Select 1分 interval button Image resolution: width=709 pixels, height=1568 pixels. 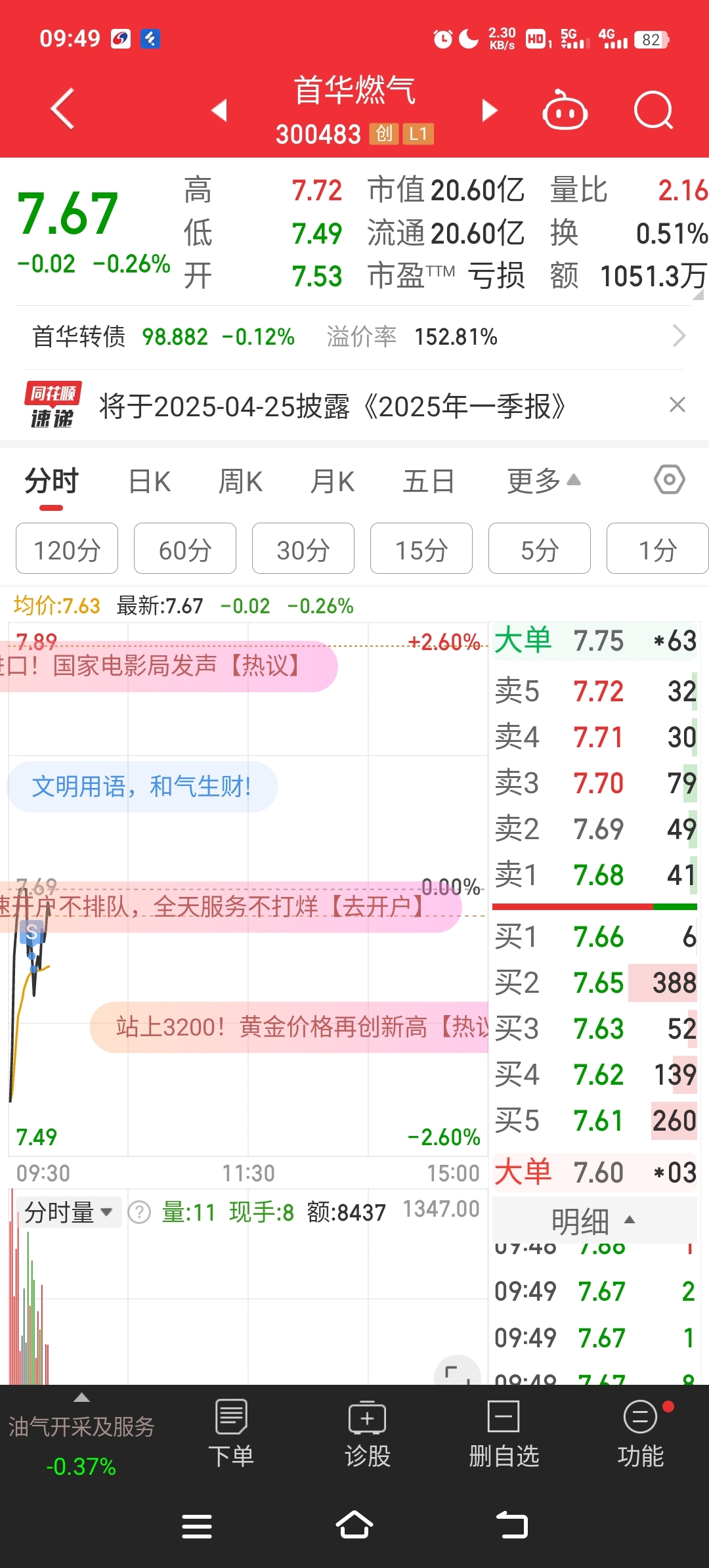coord(658,549)
